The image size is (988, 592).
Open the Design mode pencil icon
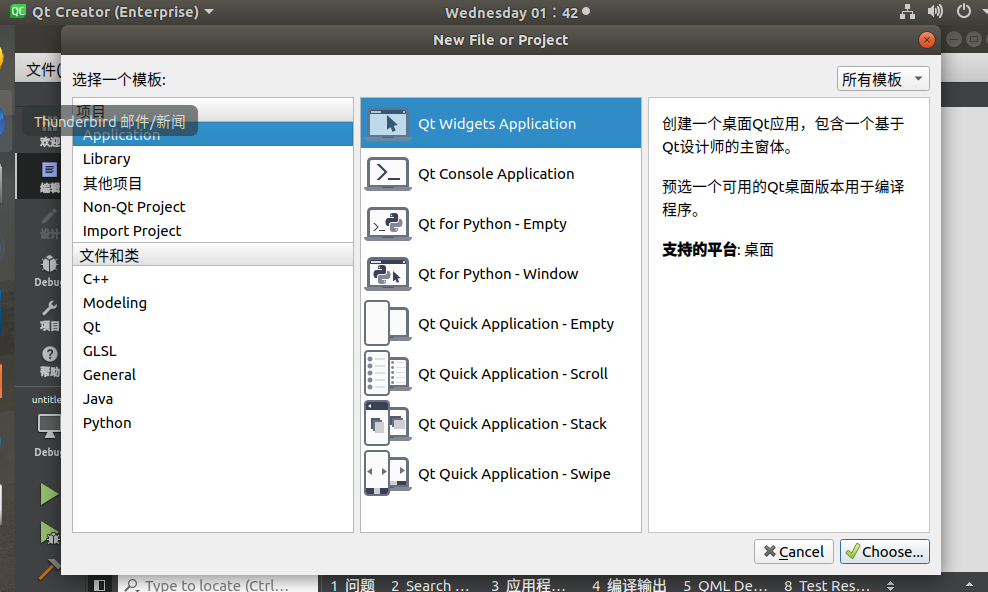[x=49, y=217]
